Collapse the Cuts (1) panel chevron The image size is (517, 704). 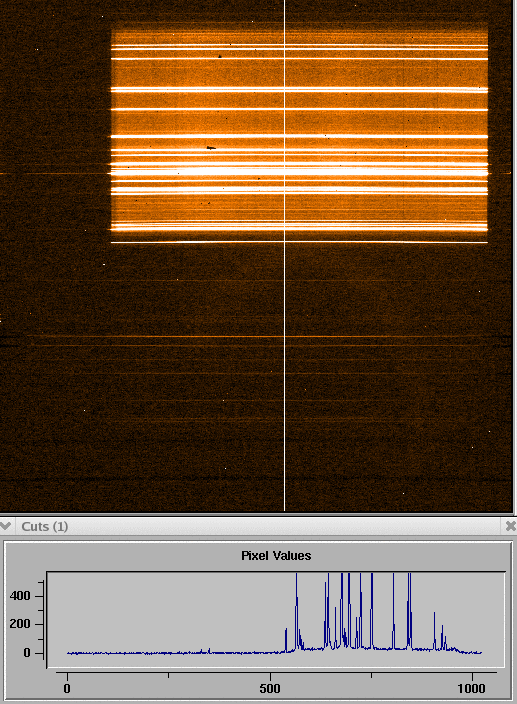(x=6, y=526)
